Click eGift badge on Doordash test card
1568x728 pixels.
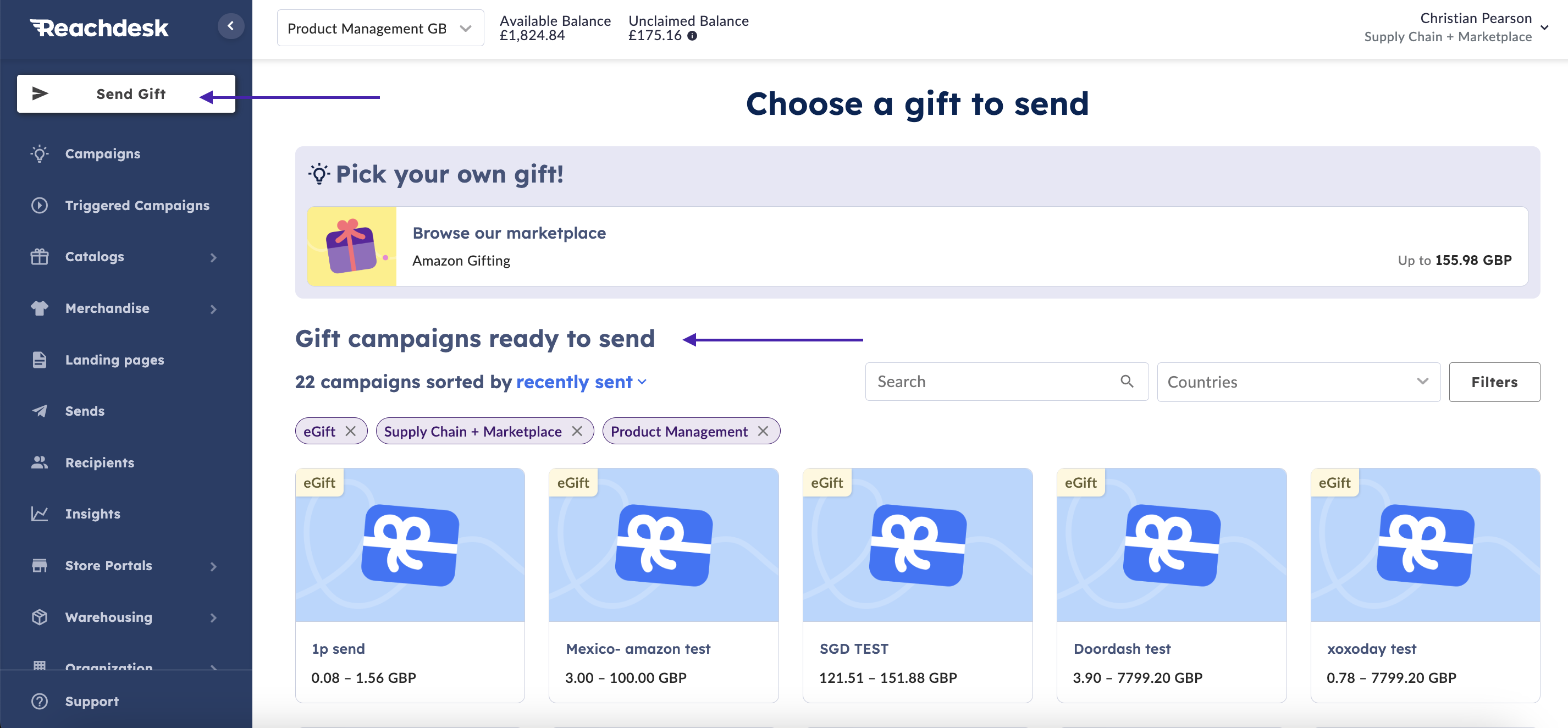[x=1080, y=483]
